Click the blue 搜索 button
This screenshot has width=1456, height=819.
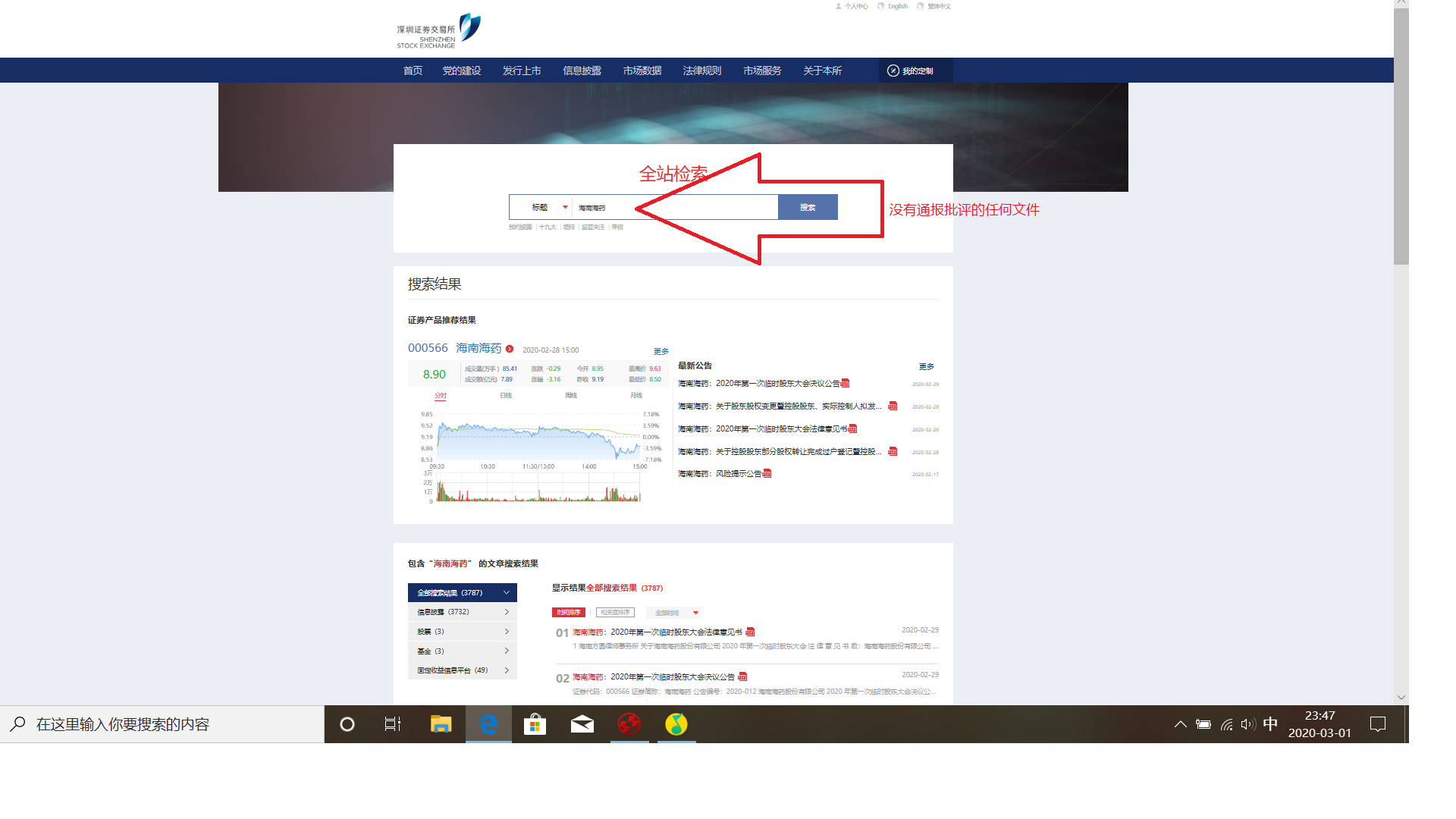tap(808, 207)
